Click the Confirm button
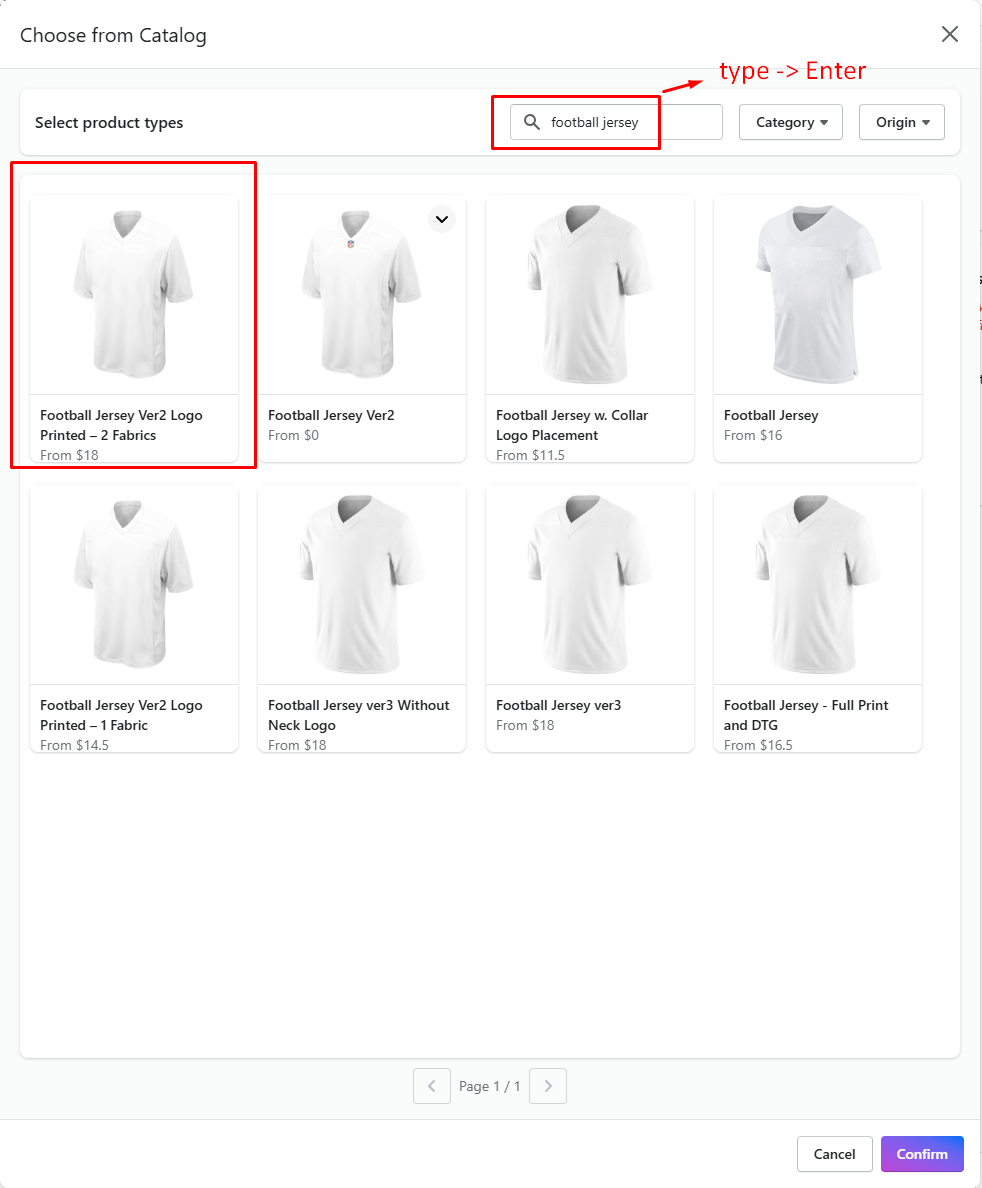 point(922,1154)
